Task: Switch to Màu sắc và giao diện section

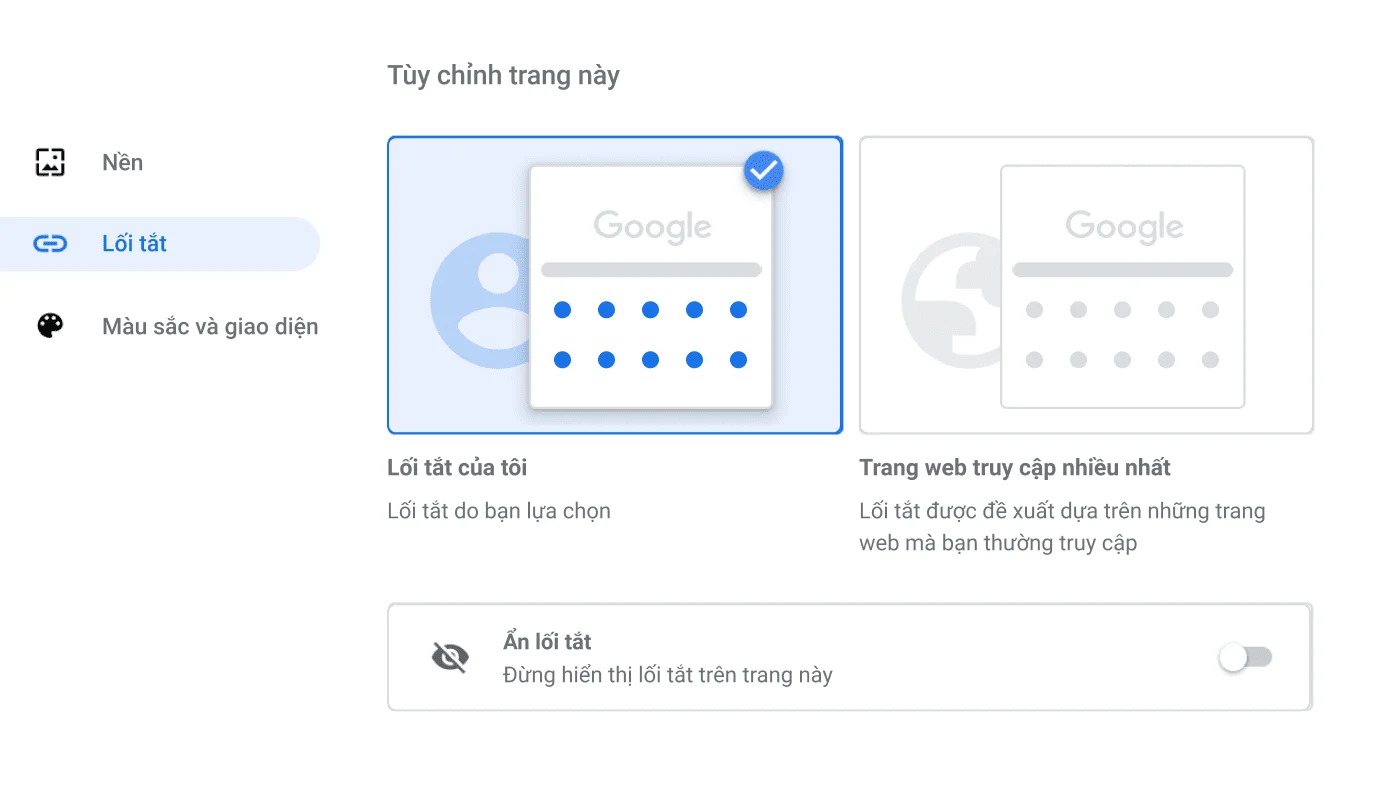Action: [x=208, y=325]
